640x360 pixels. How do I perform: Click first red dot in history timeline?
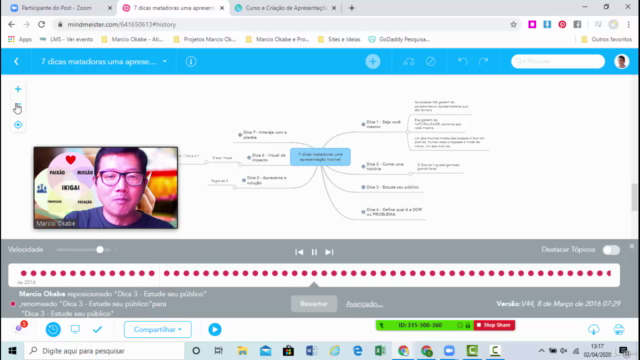(24, 273)
